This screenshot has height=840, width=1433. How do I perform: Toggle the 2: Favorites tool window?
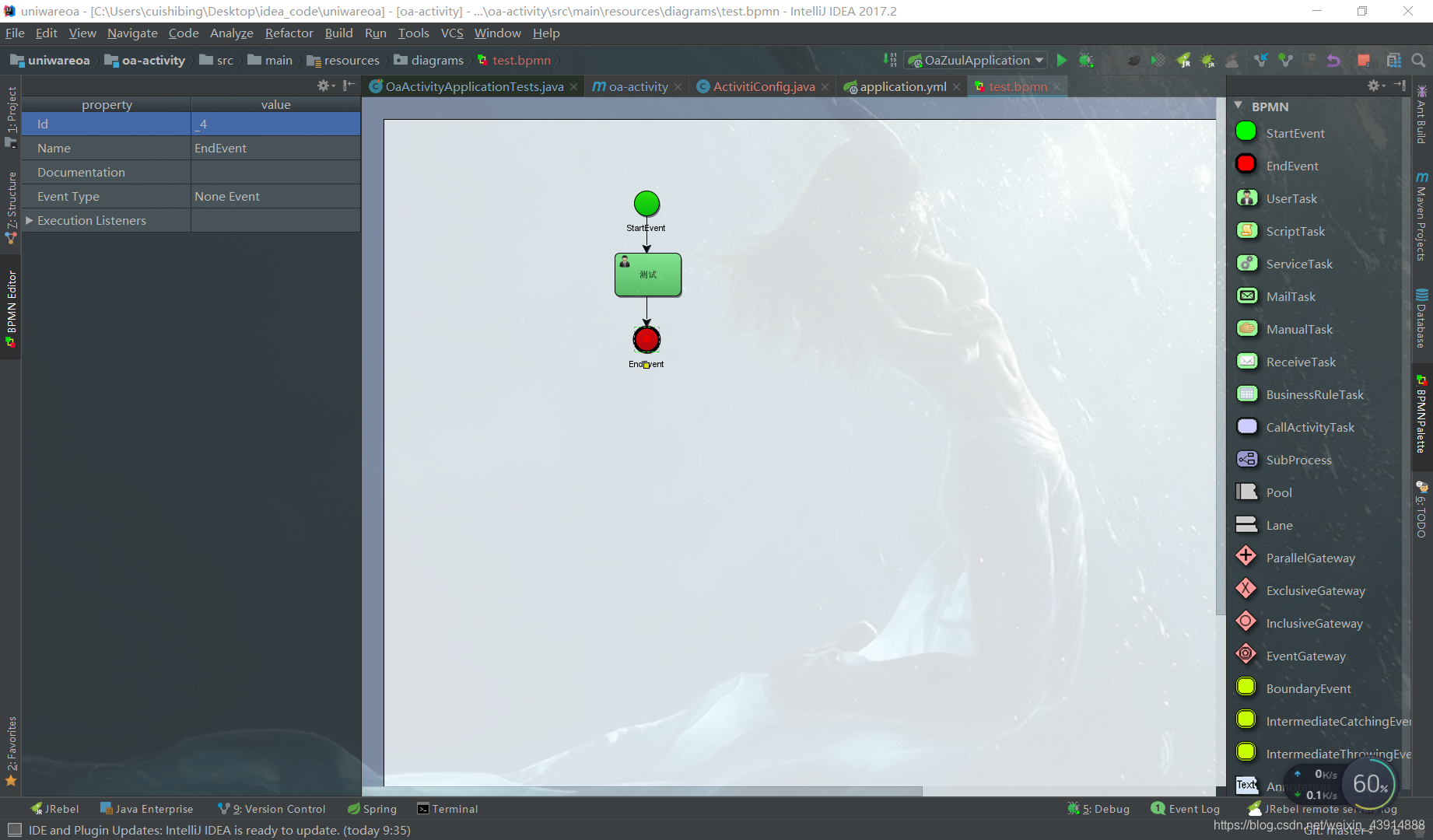(x=11, y=751)
